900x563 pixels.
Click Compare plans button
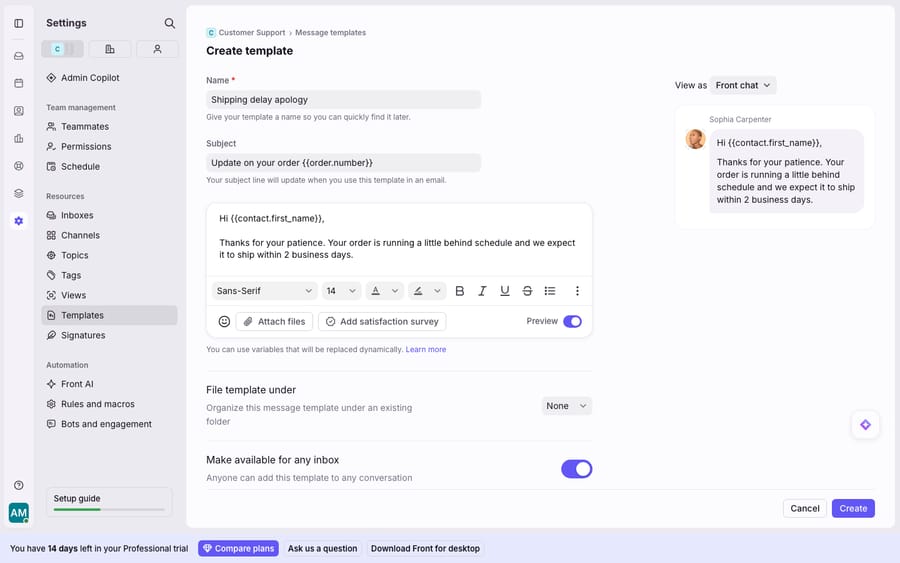click(238, 549)
